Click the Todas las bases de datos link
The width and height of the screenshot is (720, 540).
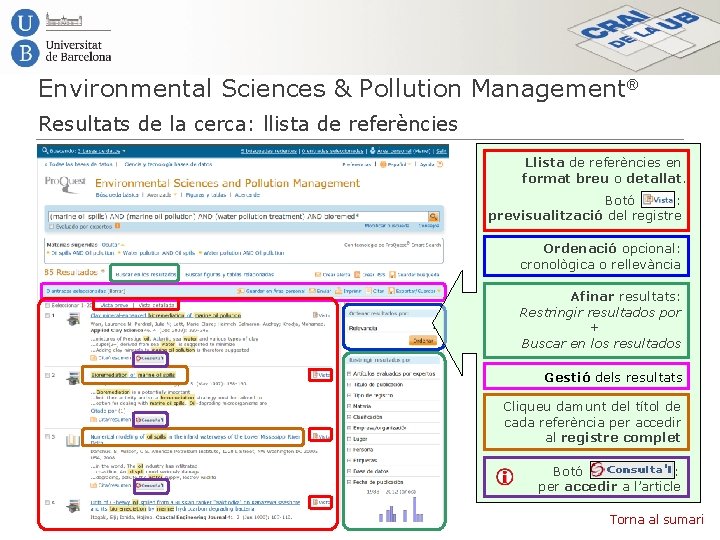78,164
